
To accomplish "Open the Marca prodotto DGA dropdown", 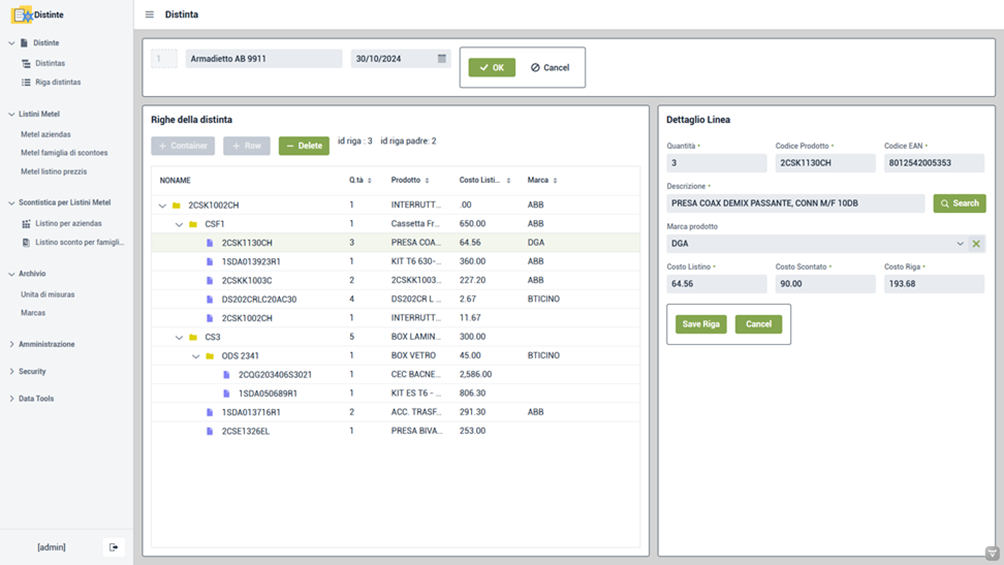I will pos(960,243).
